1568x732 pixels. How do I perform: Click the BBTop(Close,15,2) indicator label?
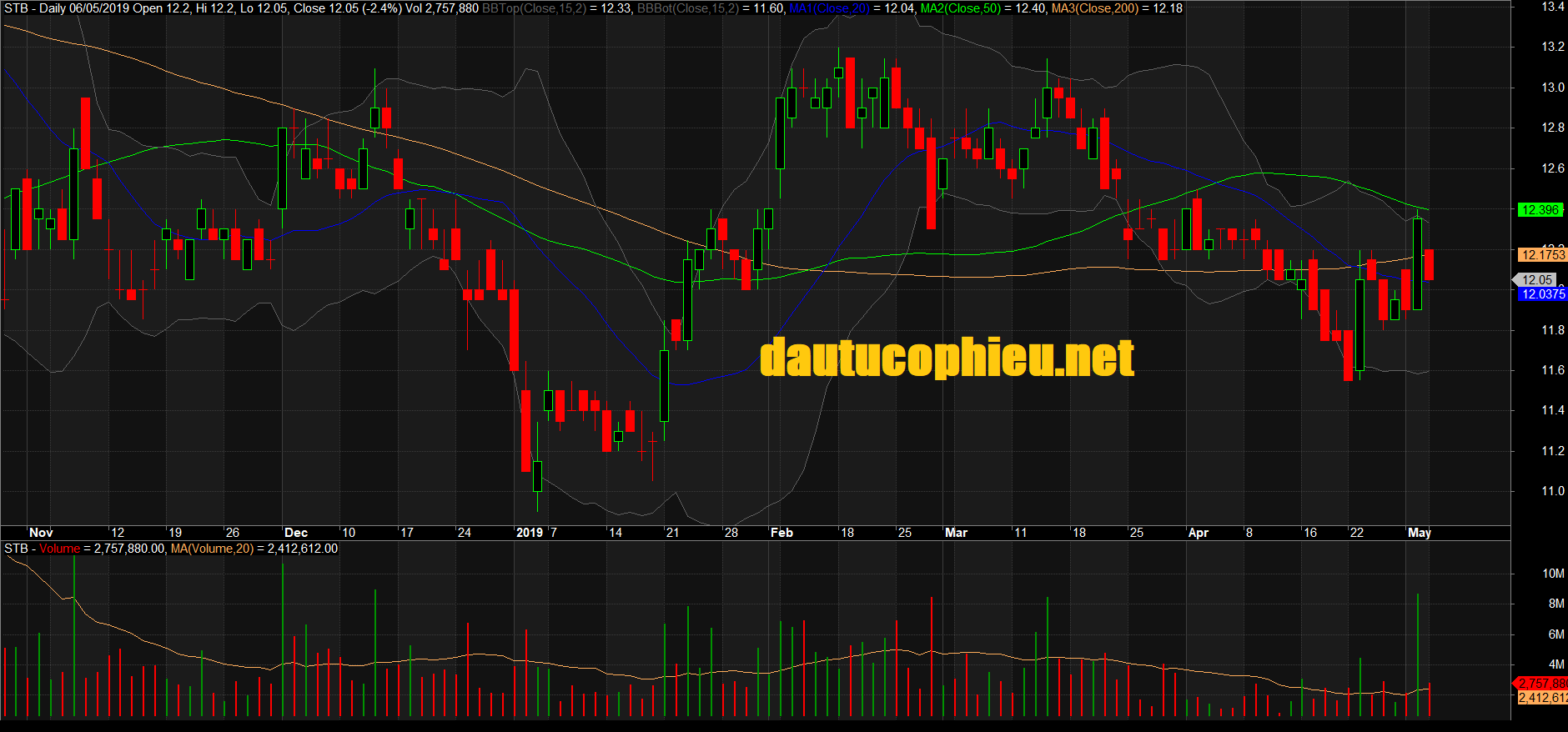click(x=534, y=8)
